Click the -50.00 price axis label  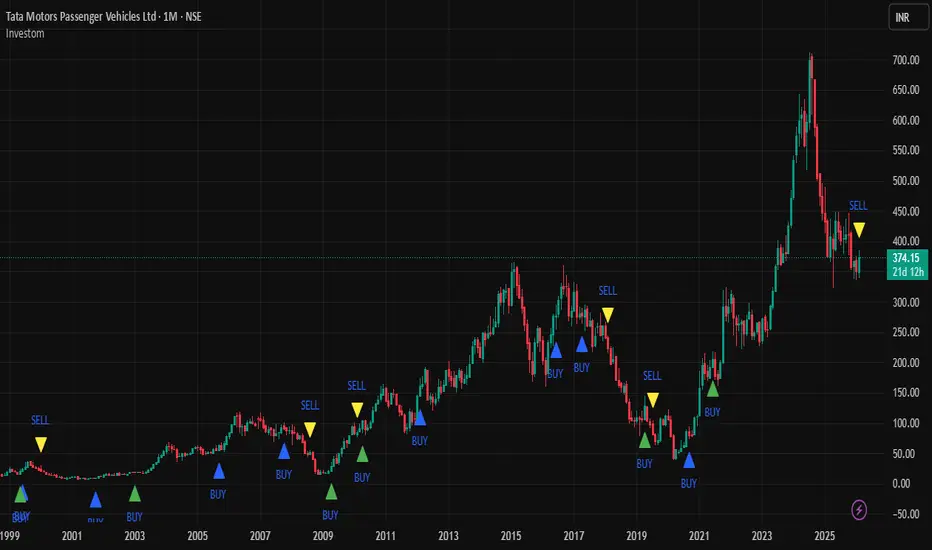[905, 514]
